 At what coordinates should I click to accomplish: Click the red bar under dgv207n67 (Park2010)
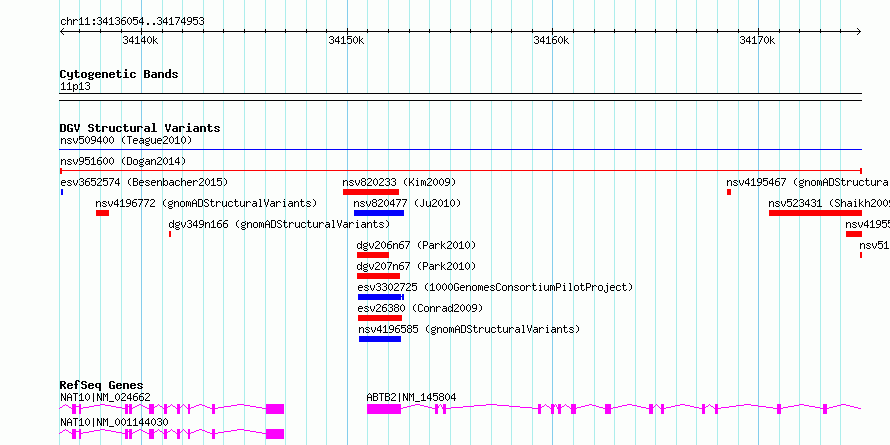tap(378, 276)
